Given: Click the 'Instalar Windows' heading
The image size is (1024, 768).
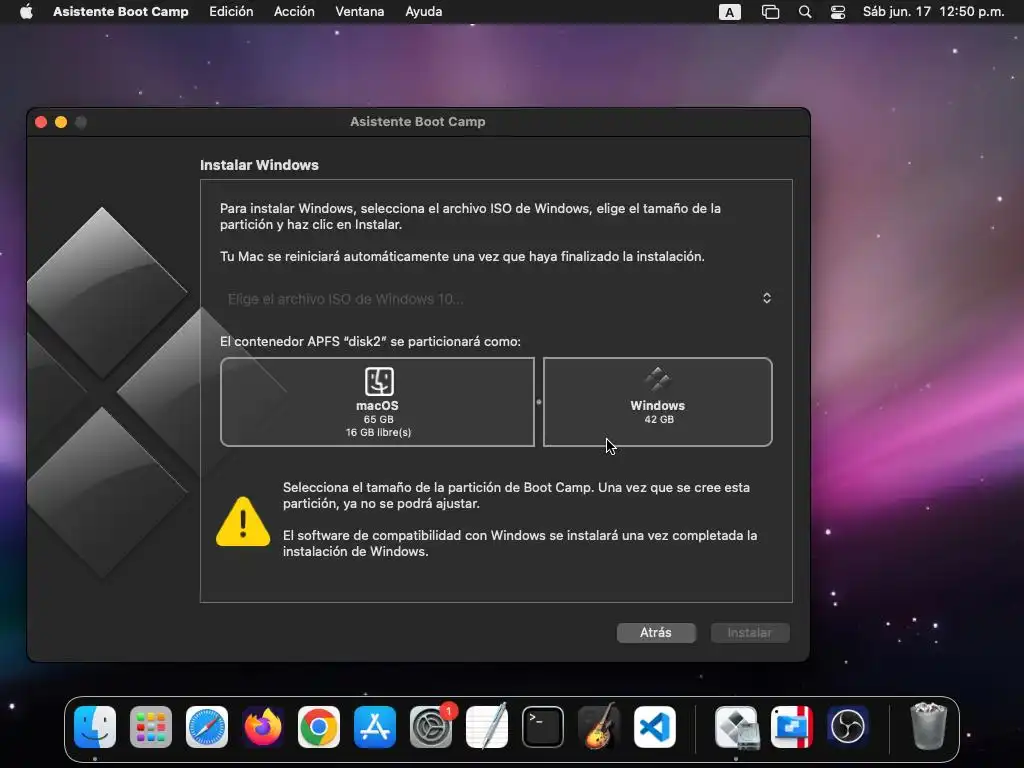Looking at the screenshot, I should 259,165.
